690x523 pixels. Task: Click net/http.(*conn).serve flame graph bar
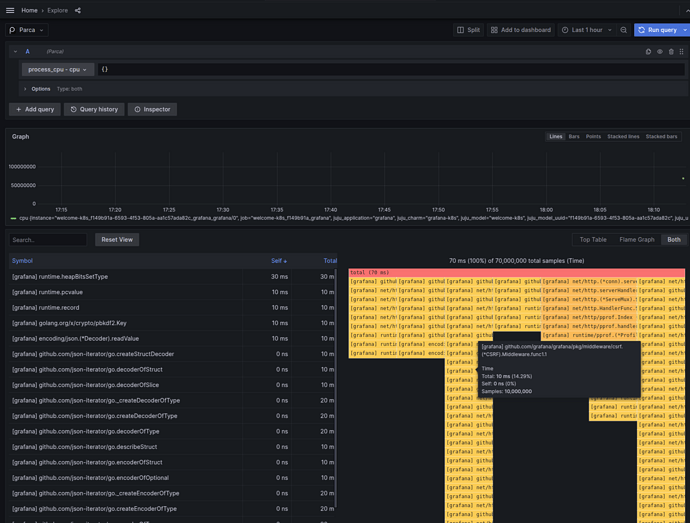pyautogui.click(x=590, y=281)
